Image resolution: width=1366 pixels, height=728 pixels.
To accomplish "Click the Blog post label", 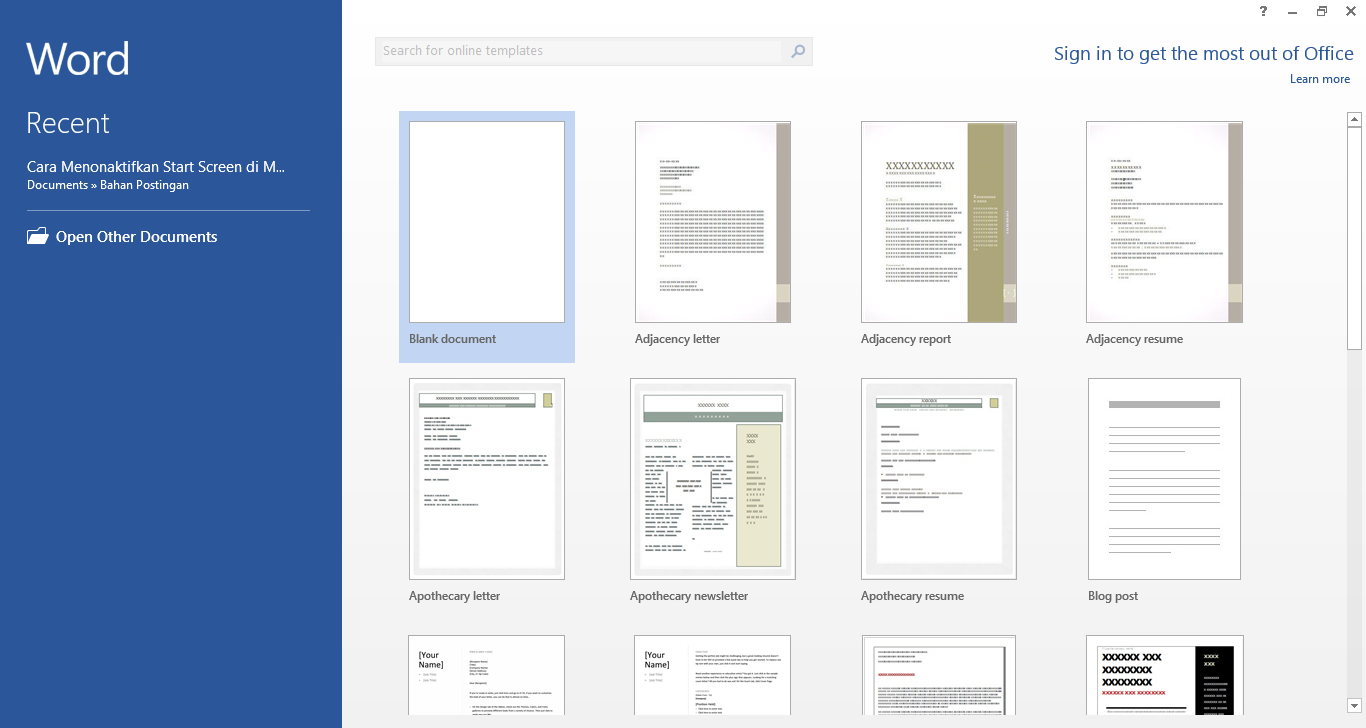I will coord(1113,596).
